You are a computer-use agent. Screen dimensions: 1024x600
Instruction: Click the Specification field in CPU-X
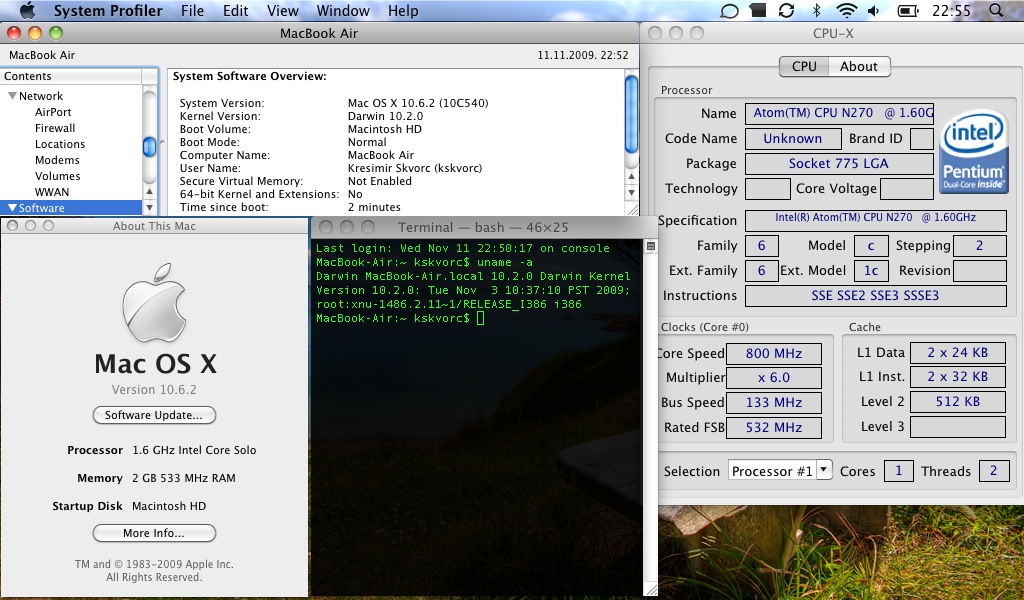875,220
